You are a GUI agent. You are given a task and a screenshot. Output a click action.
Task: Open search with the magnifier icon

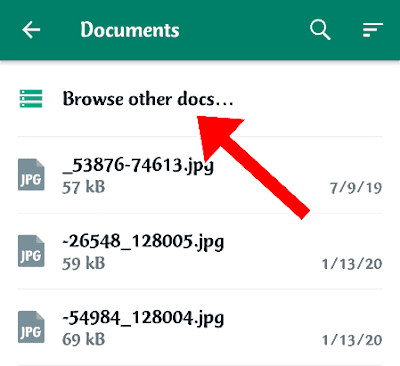click(x=320, y=30)
